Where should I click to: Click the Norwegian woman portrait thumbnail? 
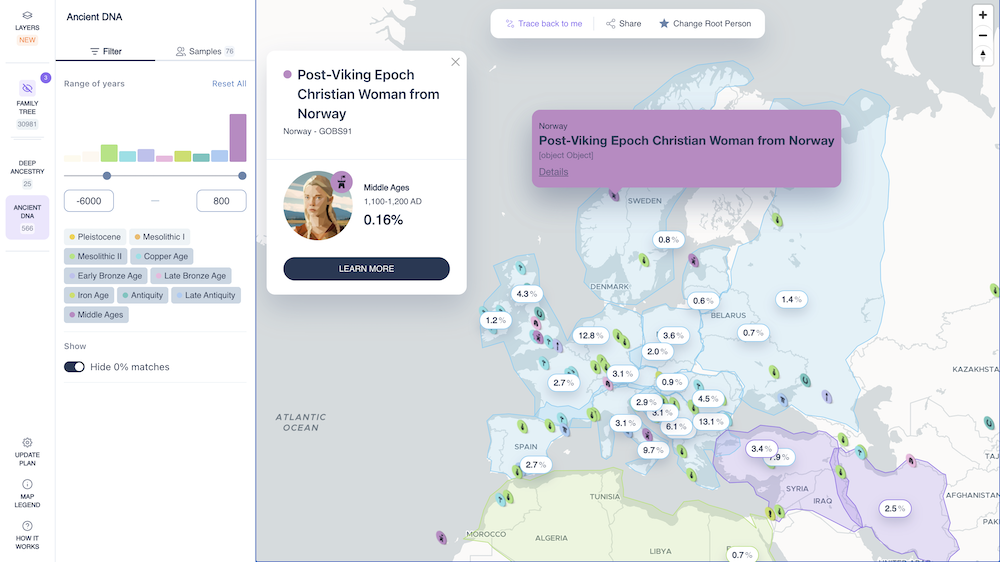[x=318, y=205]
